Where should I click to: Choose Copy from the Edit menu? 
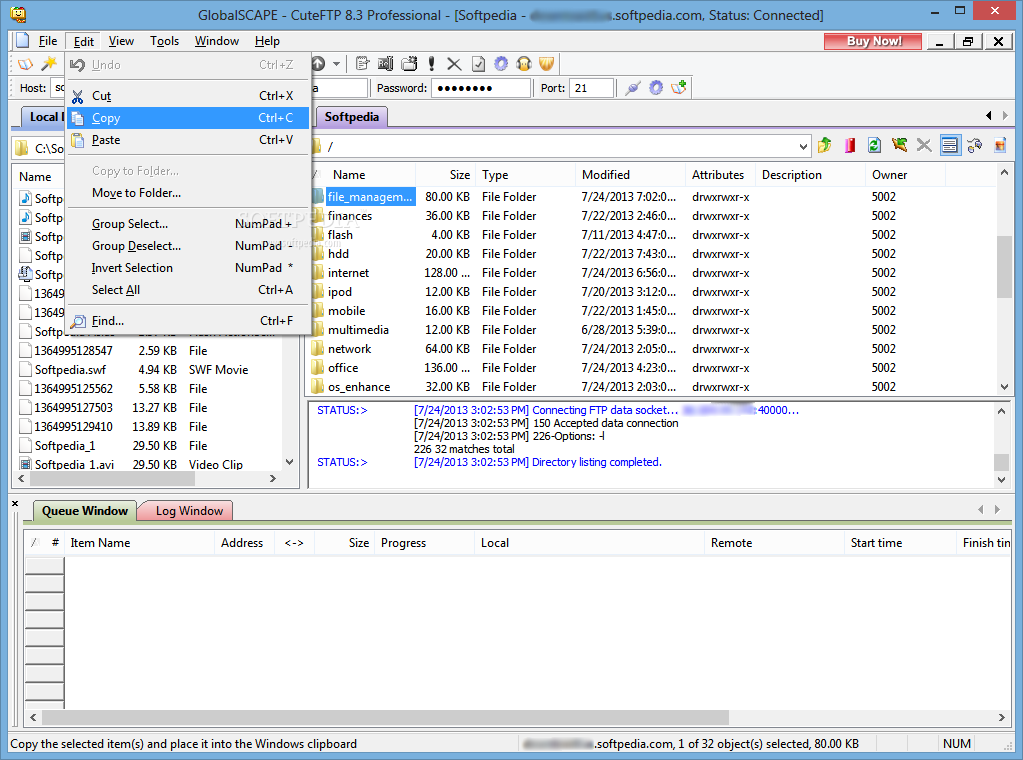pos(106,118)
